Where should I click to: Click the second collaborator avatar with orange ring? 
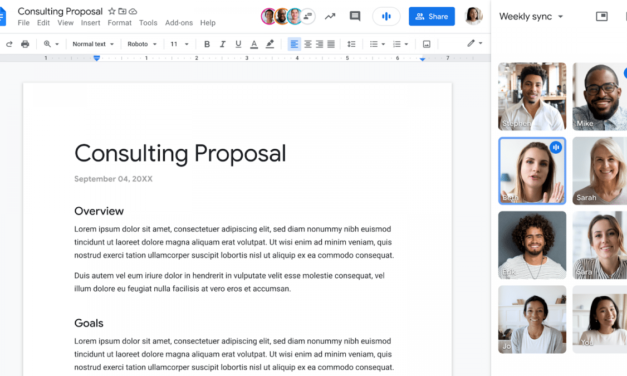click(x=282, y=16)
